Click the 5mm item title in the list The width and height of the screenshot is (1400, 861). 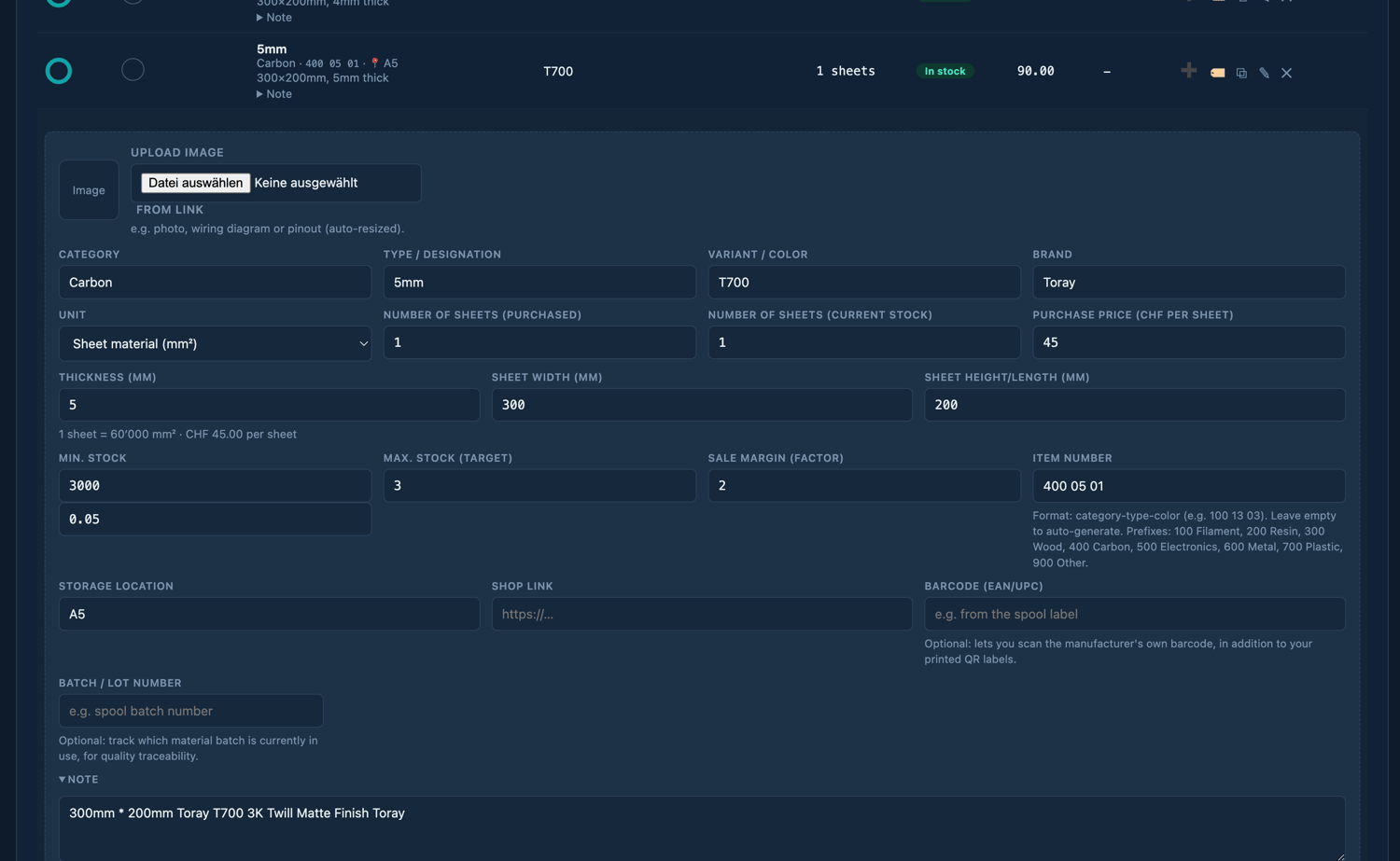pos(272,49)
